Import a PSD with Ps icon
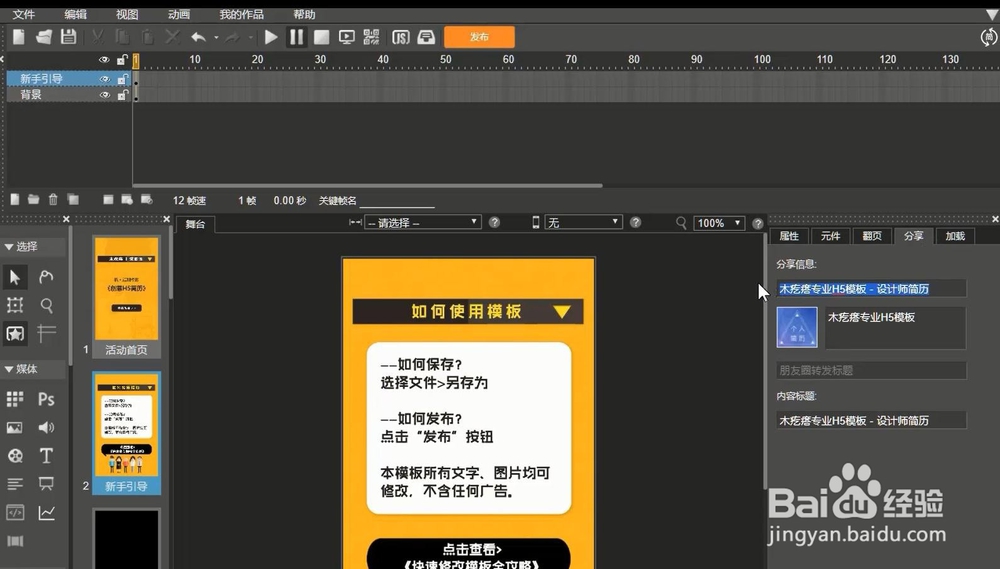Viewport: 1000px width, 569px height. (x=47, y=399)
